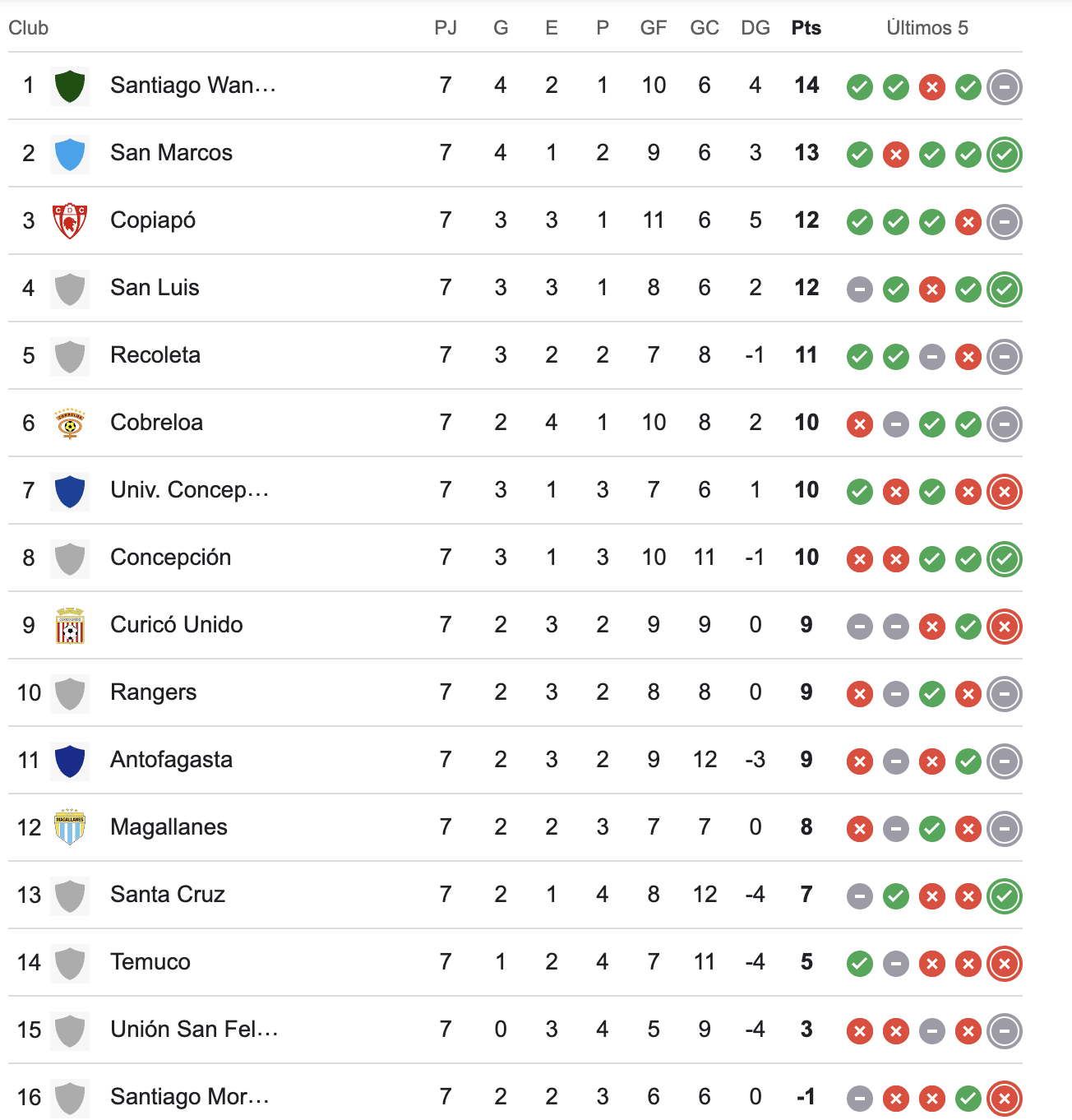Select Rangers team name

coord(154,692)
